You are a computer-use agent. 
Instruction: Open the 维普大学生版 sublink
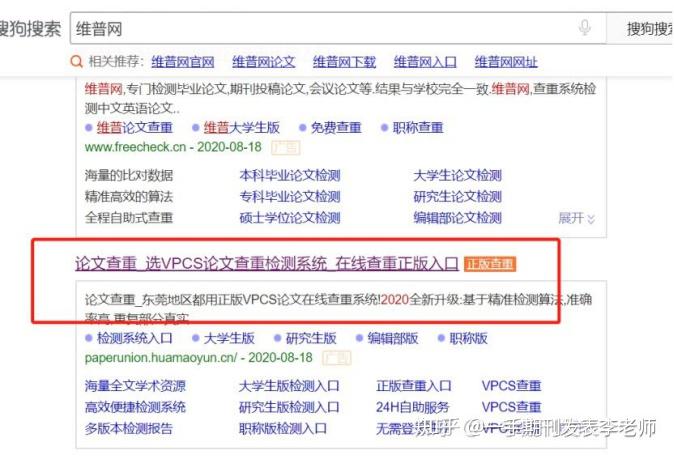[242, 127]
